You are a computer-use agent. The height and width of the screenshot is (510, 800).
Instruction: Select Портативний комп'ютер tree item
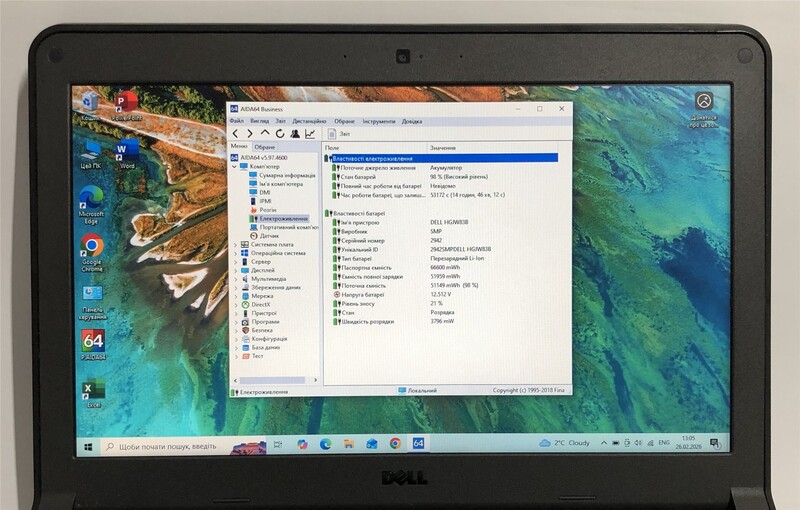284,227
